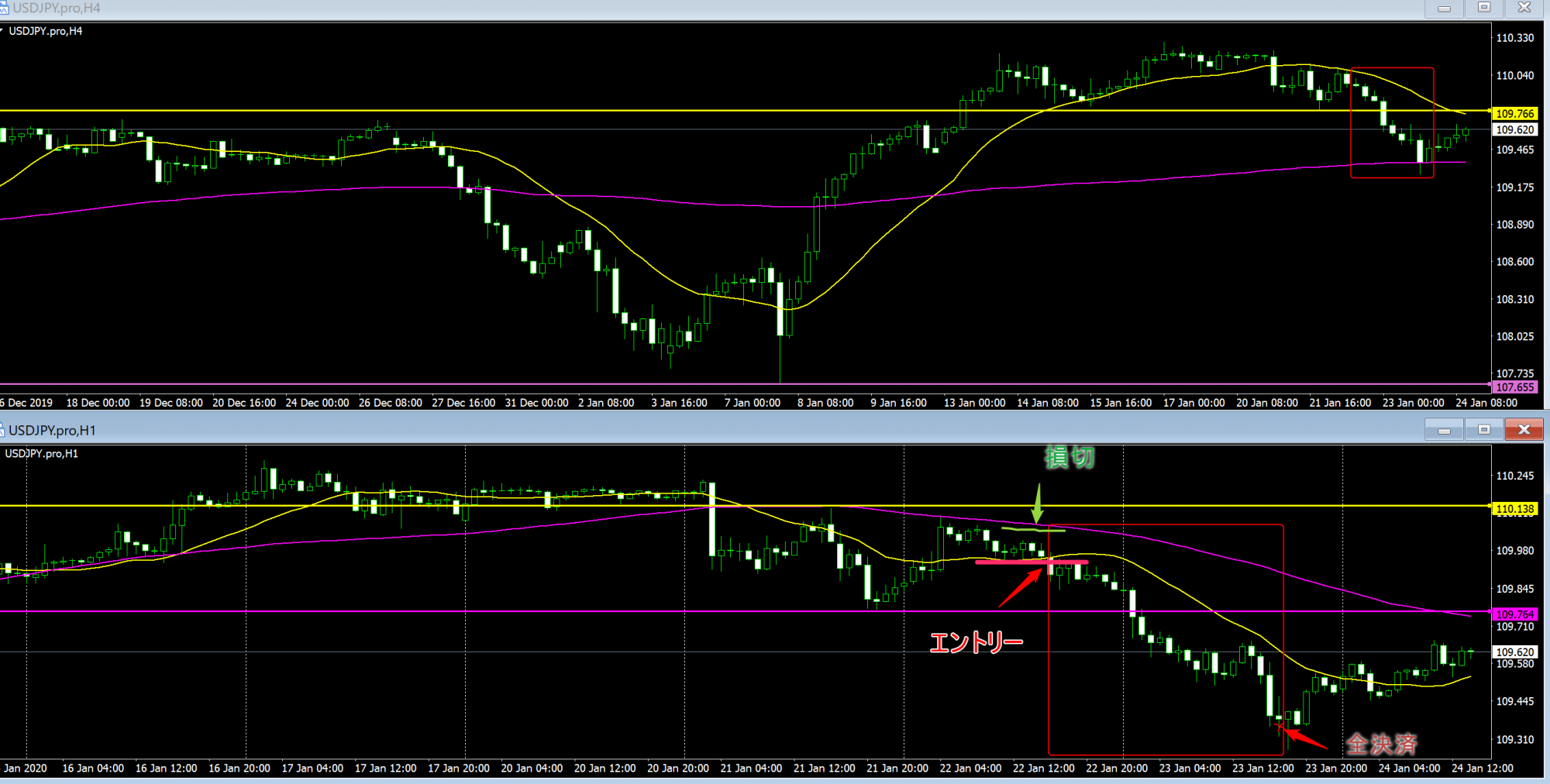
Task: Click the 7 Jan 00:00 time label in H4 chart
Action: [x=753, y=403]
